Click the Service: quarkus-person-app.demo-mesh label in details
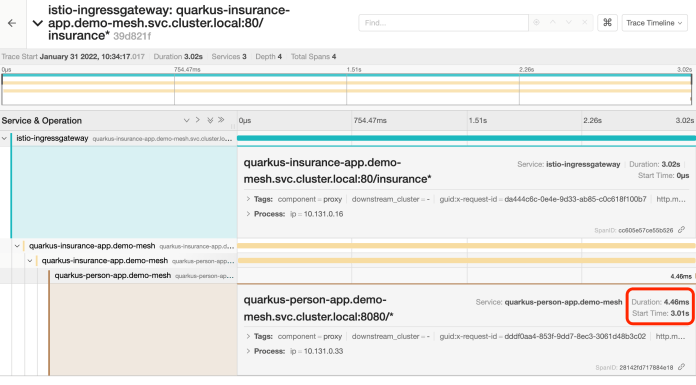This screenshot has width=696, height=385. click(549, 302)
